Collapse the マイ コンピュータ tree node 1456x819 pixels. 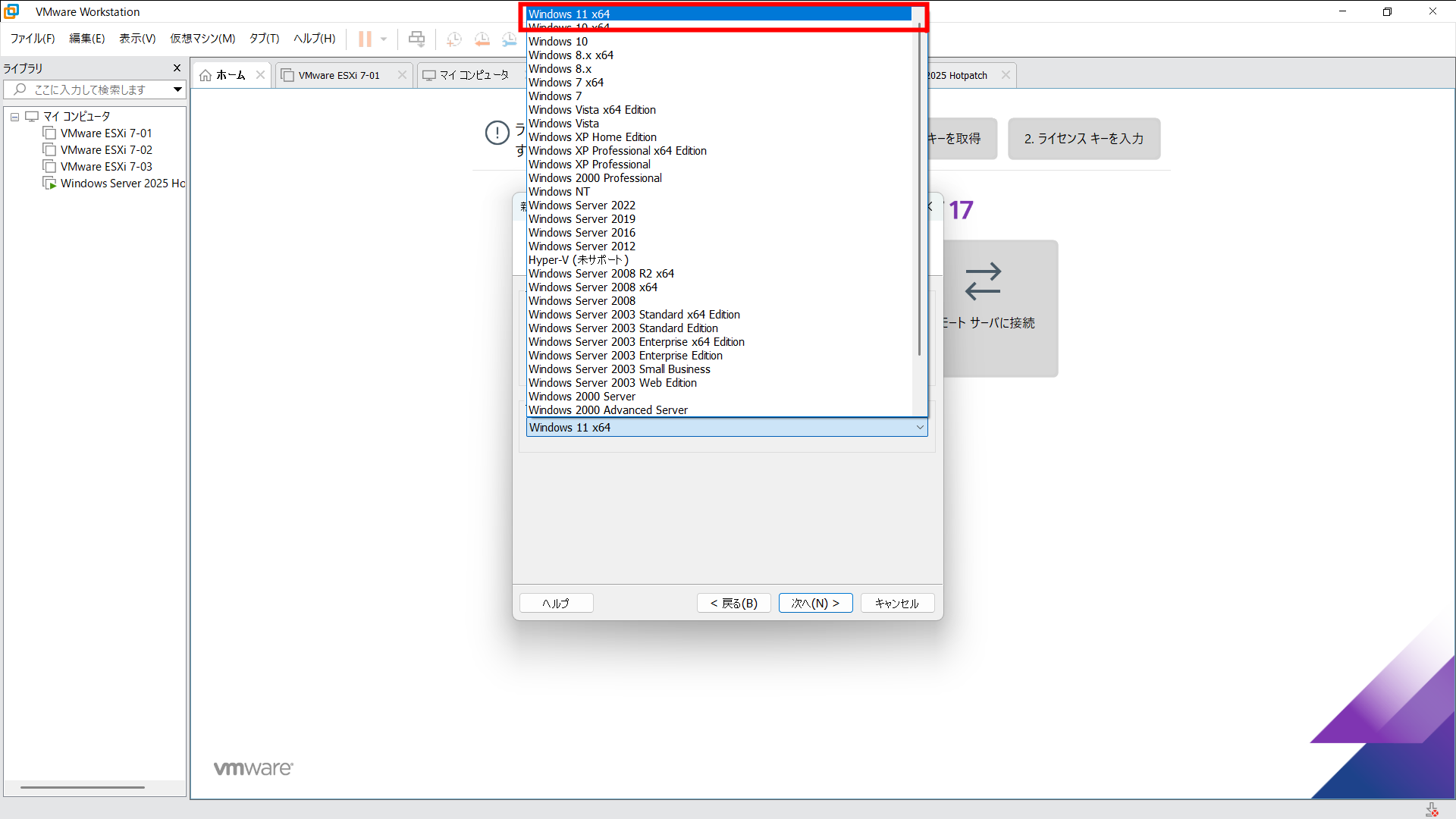click(14, 117)
